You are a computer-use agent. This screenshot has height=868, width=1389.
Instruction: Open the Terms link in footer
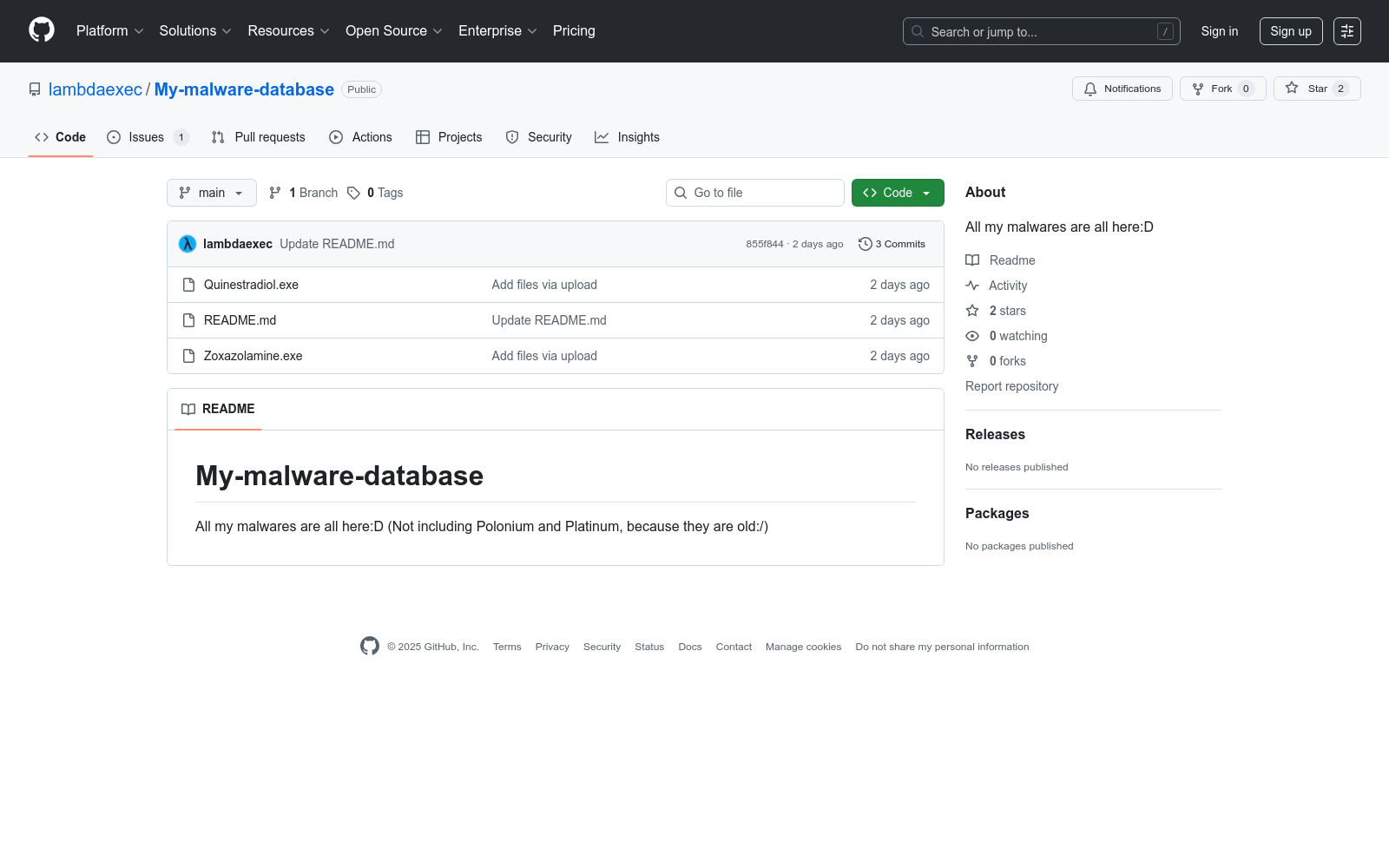point(507,647)
